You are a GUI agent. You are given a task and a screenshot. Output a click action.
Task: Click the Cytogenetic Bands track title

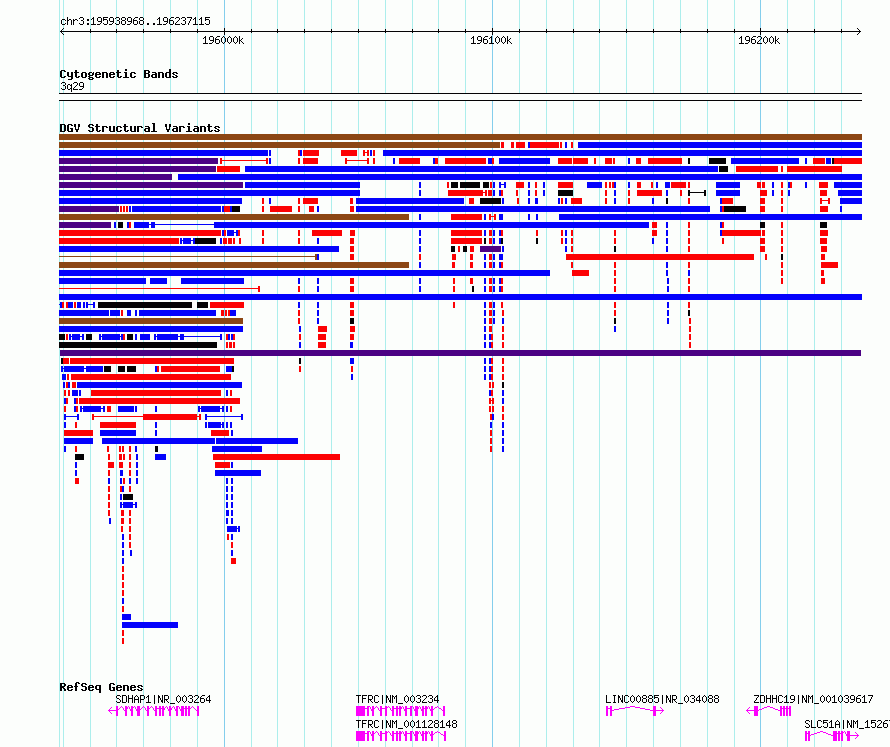(119, 74)
